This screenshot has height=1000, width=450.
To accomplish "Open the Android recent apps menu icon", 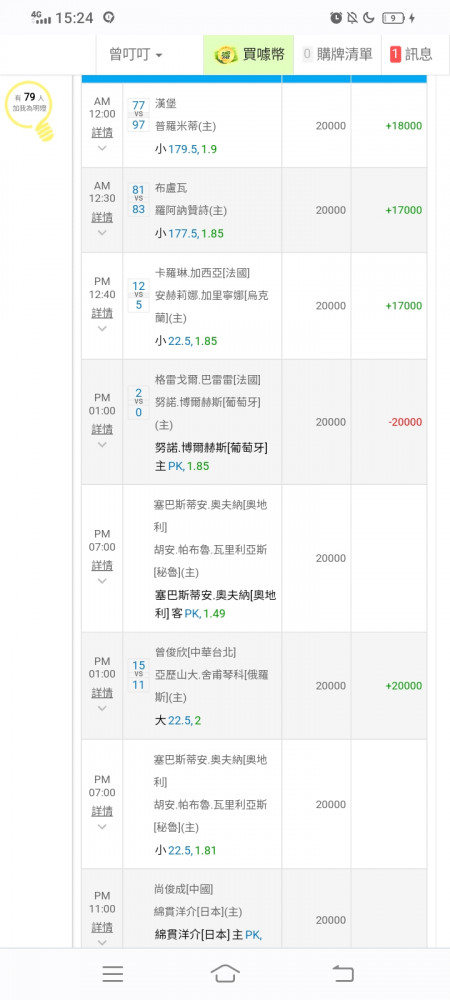I will click(x=113, y=973).
